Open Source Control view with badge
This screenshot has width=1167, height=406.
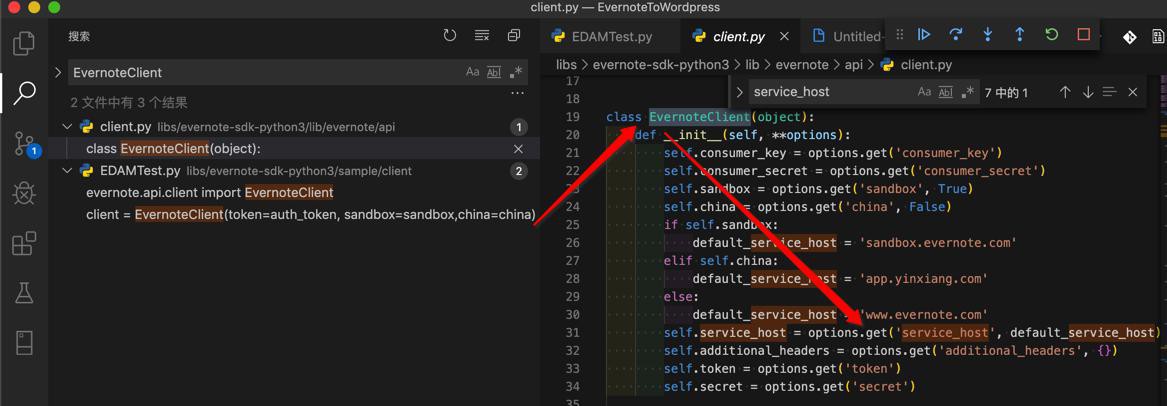tap(26, 144)
